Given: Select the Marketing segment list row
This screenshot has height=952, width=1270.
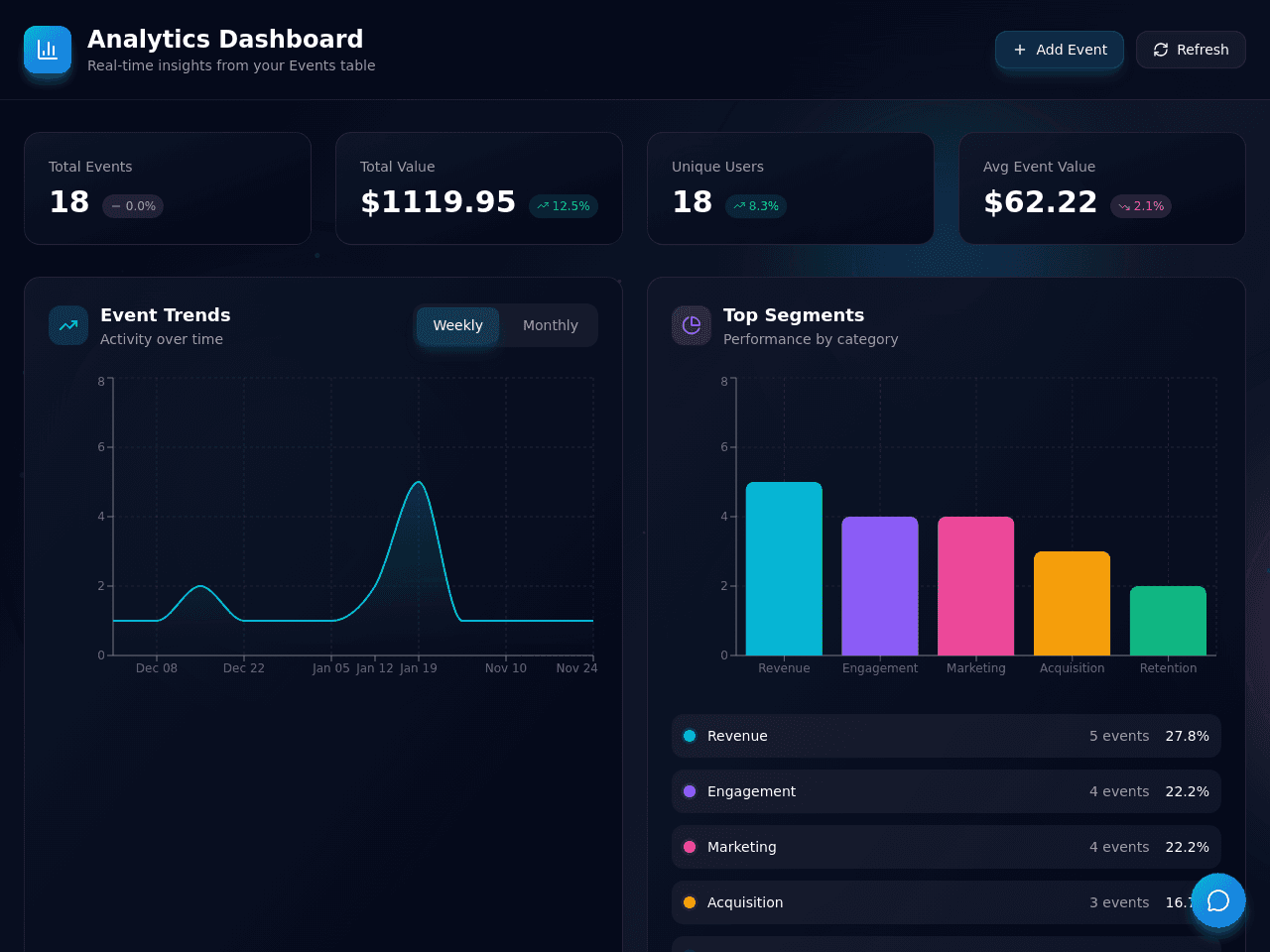Looking at the screenshot, I should point(947,847).
